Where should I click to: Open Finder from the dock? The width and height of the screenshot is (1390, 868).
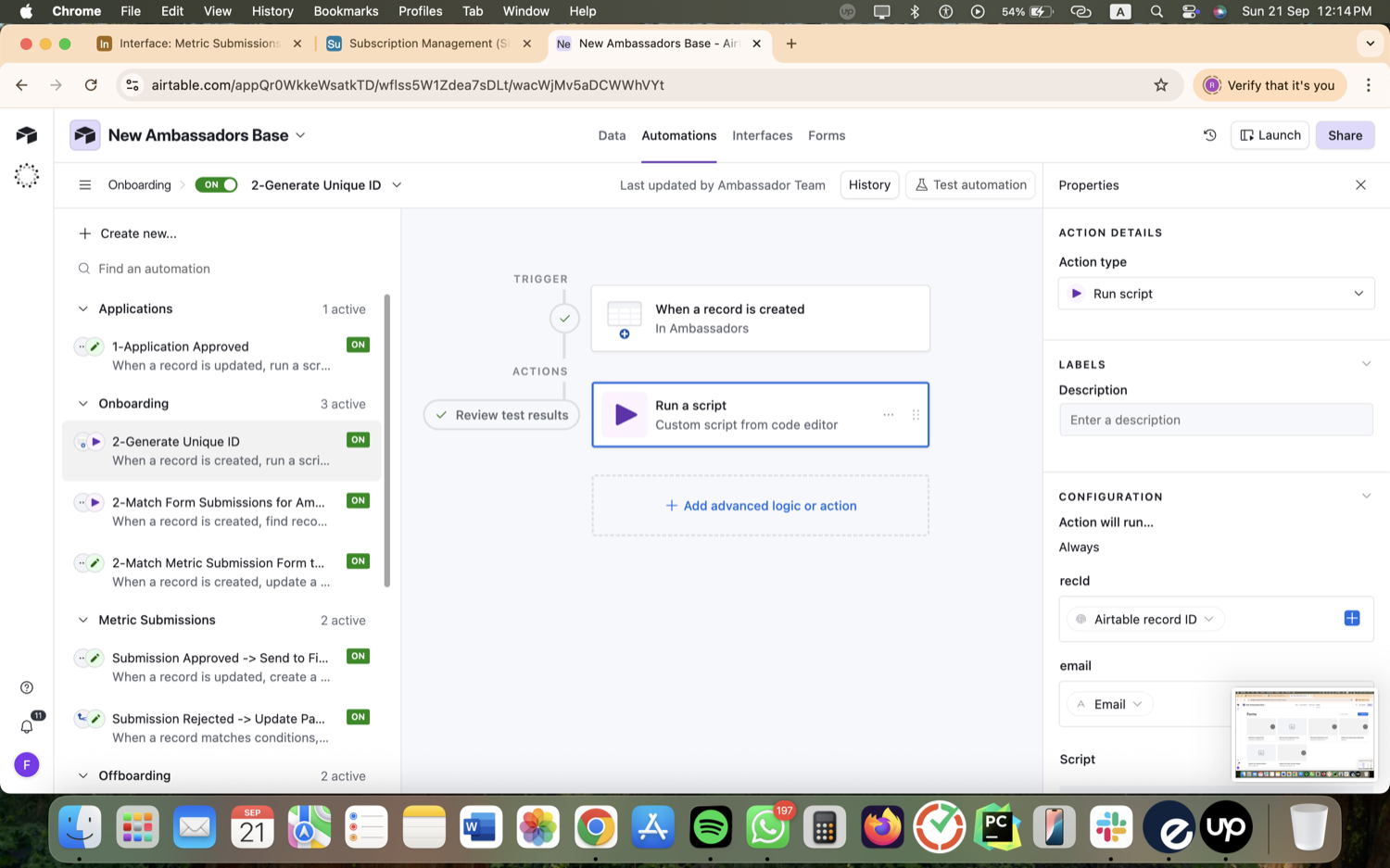pos(81,827)
